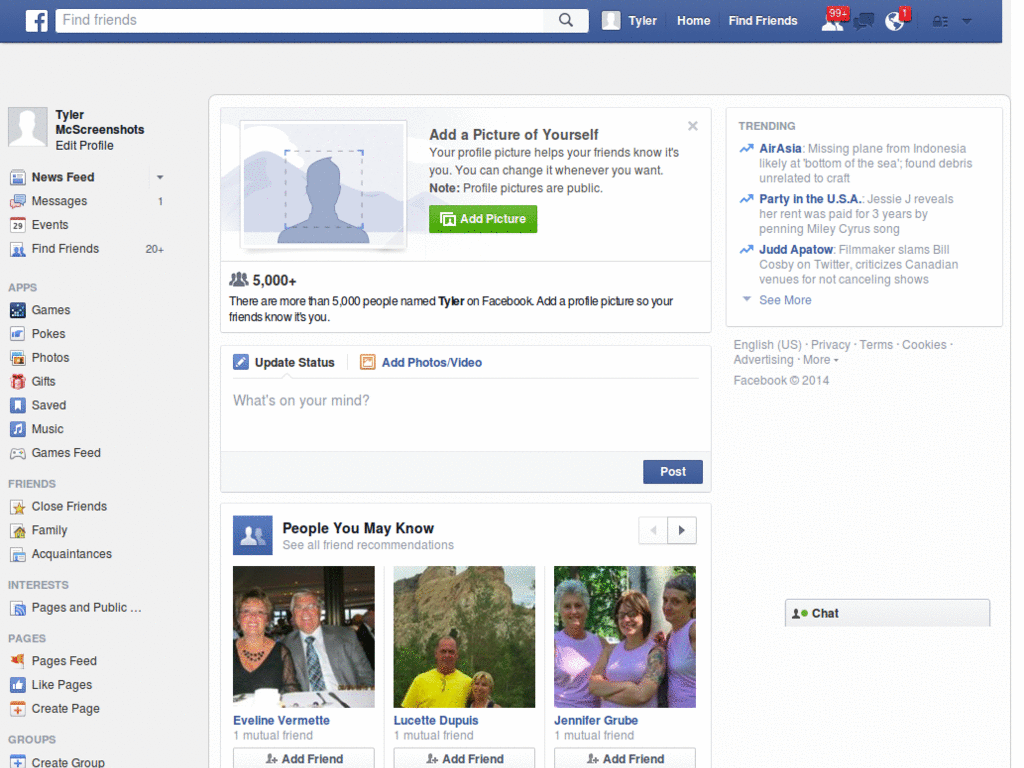Open the messages chat bubble icon in top bar
This screenshot has width=1024, height=768.
point(863,22)
